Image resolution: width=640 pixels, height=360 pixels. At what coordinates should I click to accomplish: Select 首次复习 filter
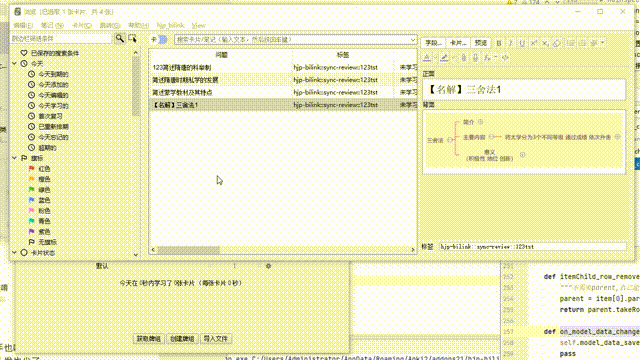tap(50, 116)
